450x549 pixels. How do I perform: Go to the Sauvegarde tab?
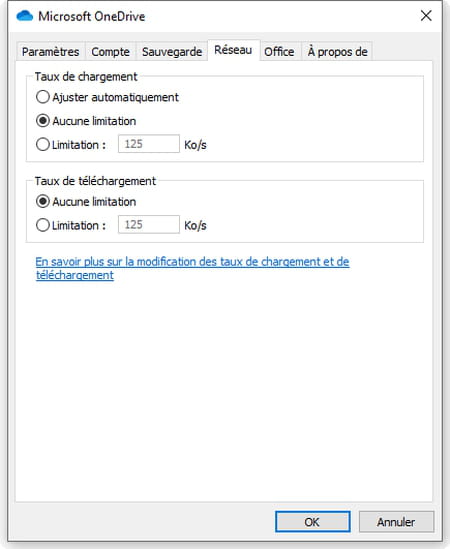[172, 52]
